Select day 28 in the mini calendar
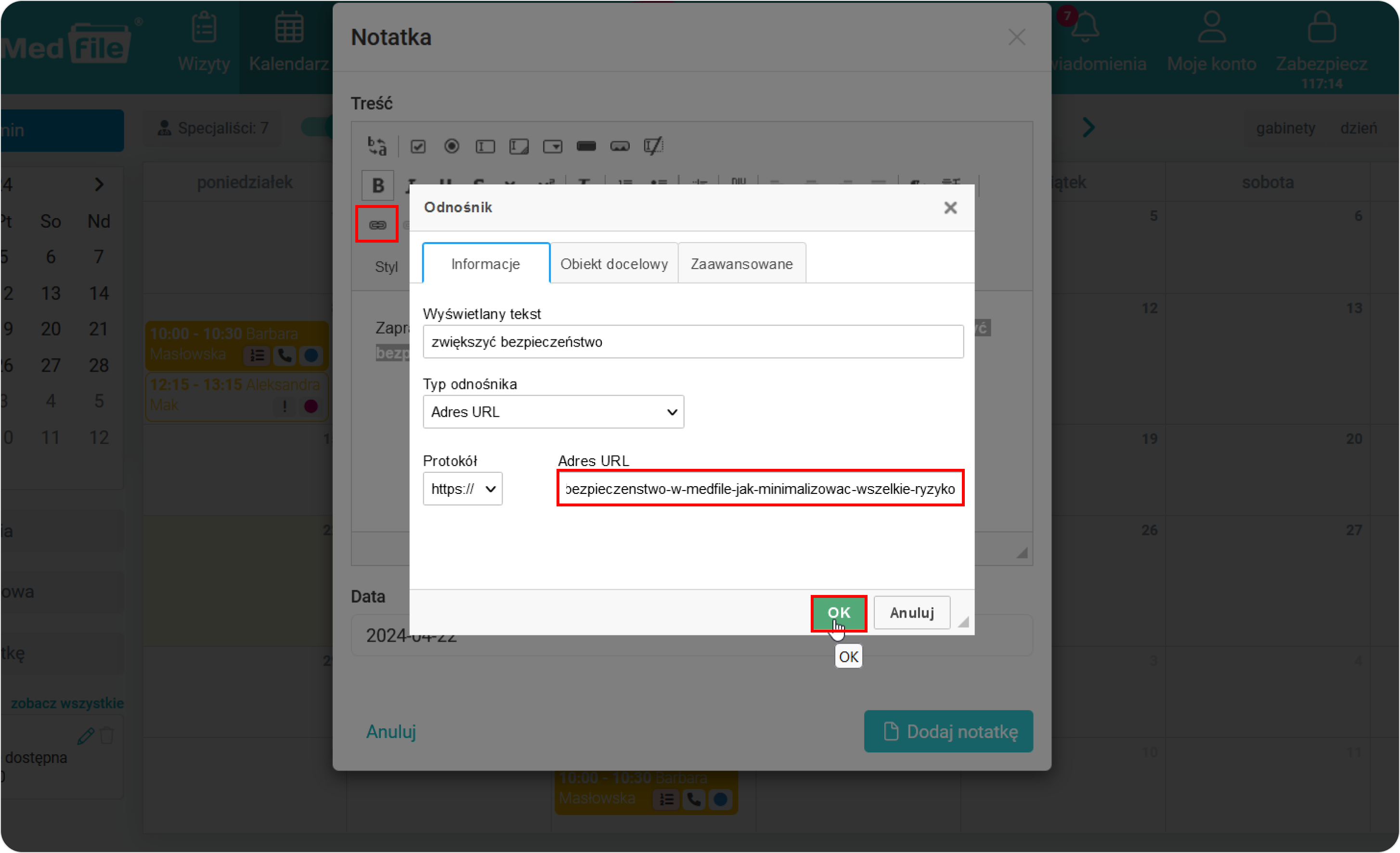The width and height of the screenshot is (1400, 853). click(99, 365)
